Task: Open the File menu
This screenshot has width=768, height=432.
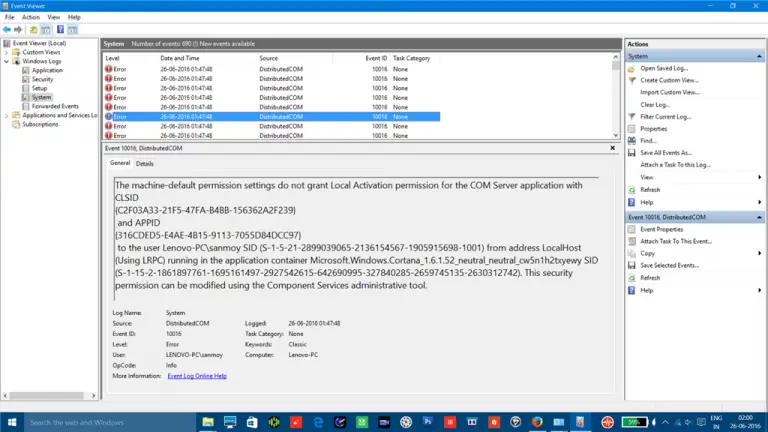Action: 9,17
